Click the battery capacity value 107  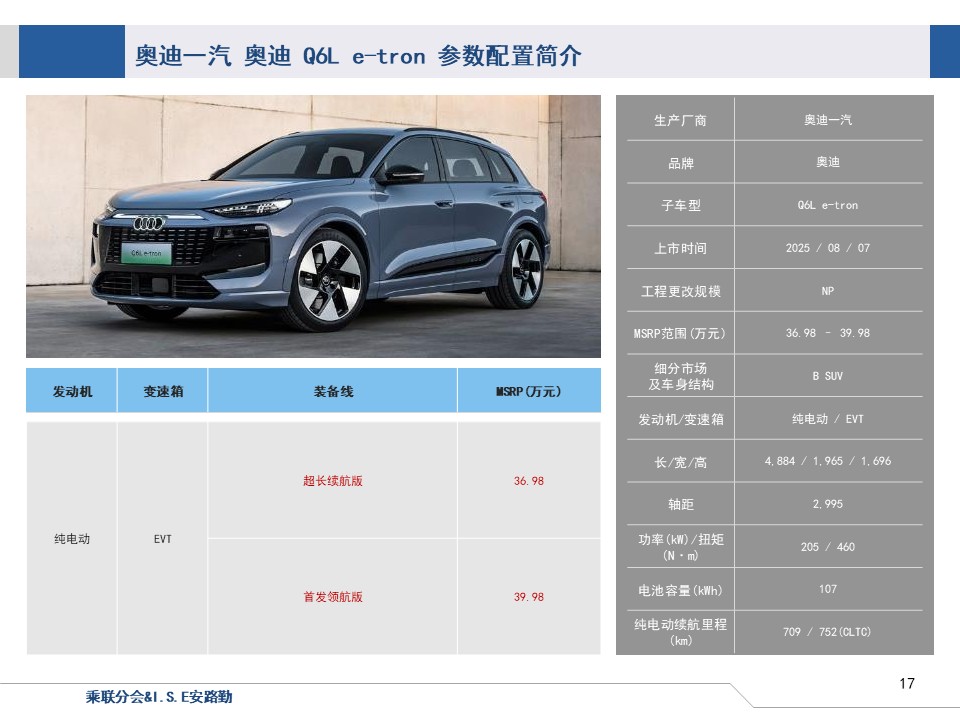[828, 589]
